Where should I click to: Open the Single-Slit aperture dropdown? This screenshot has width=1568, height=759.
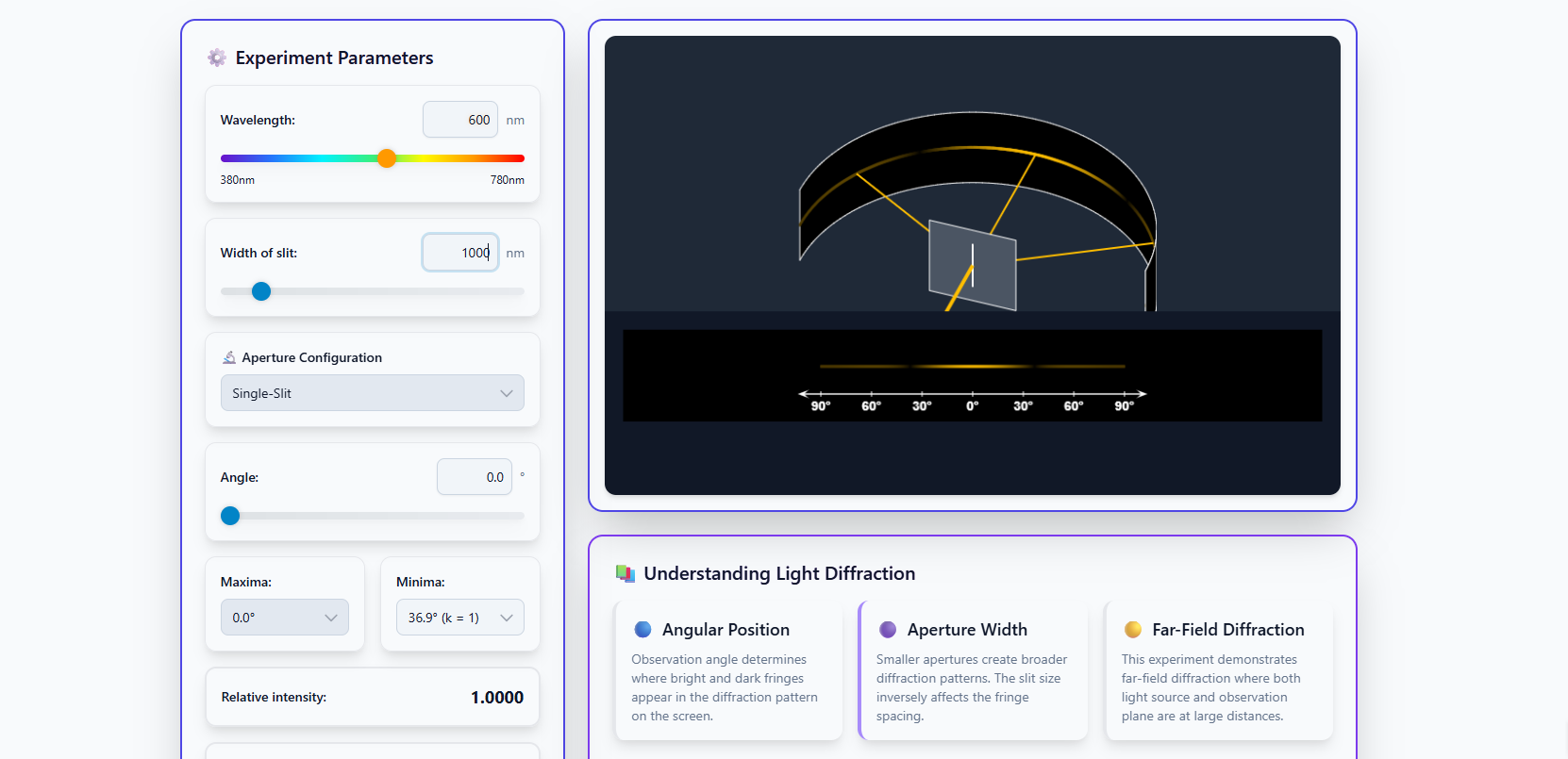point(372,393)
